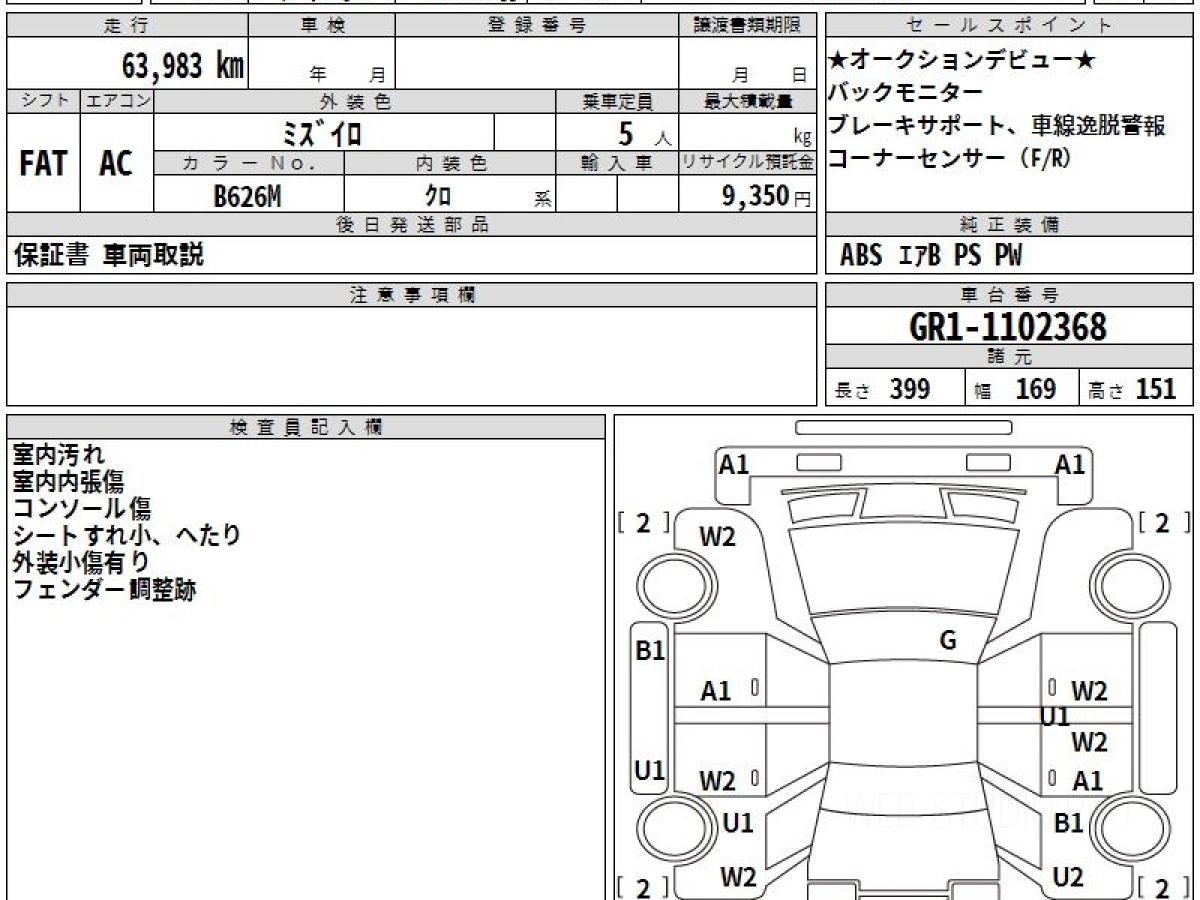Select the chassis number GR1-1102368

[x=1008, y=327]
